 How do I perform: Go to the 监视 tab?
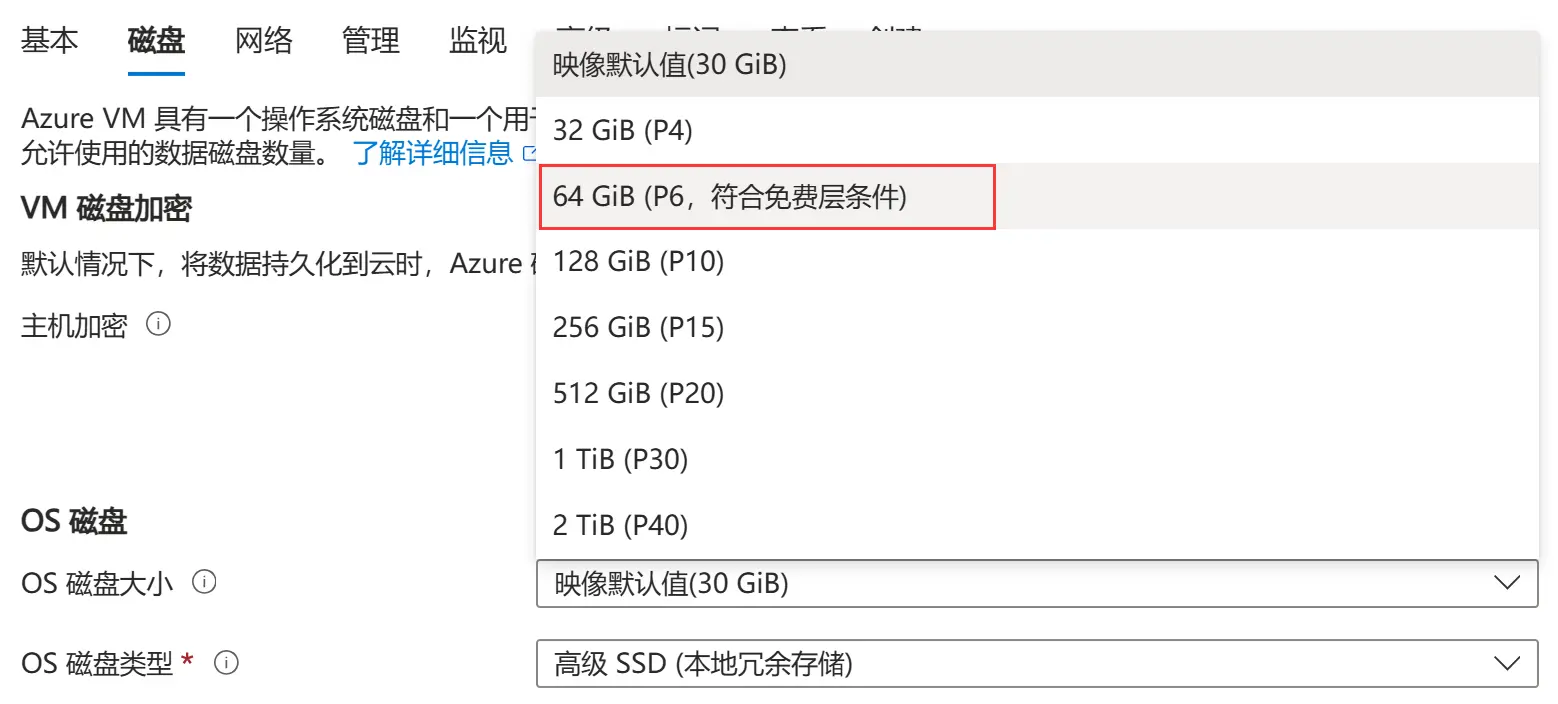pyautogui.click(x=478, y=41)
